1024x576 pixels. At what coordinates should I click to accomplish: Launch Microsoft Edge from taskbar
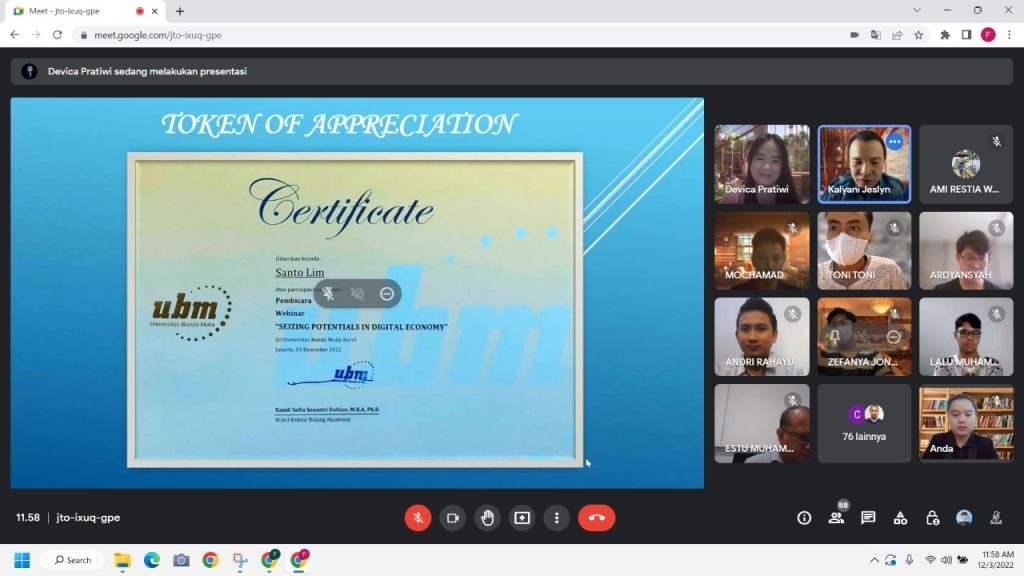coord(152,560)
